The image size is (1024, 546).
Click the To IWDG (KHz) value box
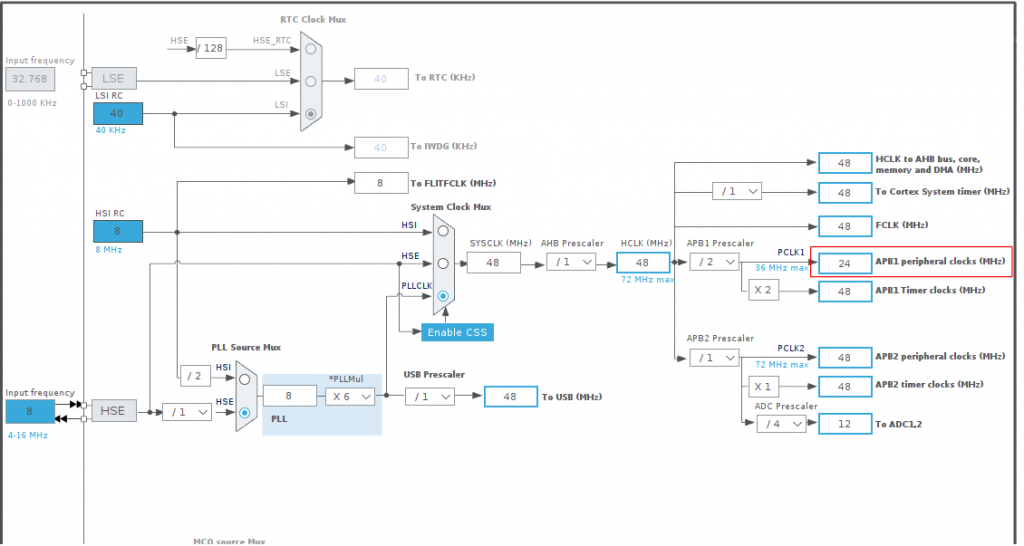(381, 148)
